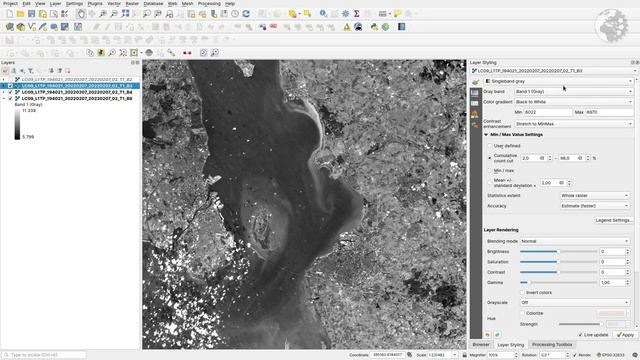Click the yellow triangle toolbar icon
This screenshot has width=640, height=360.
(x=347, y=27)
